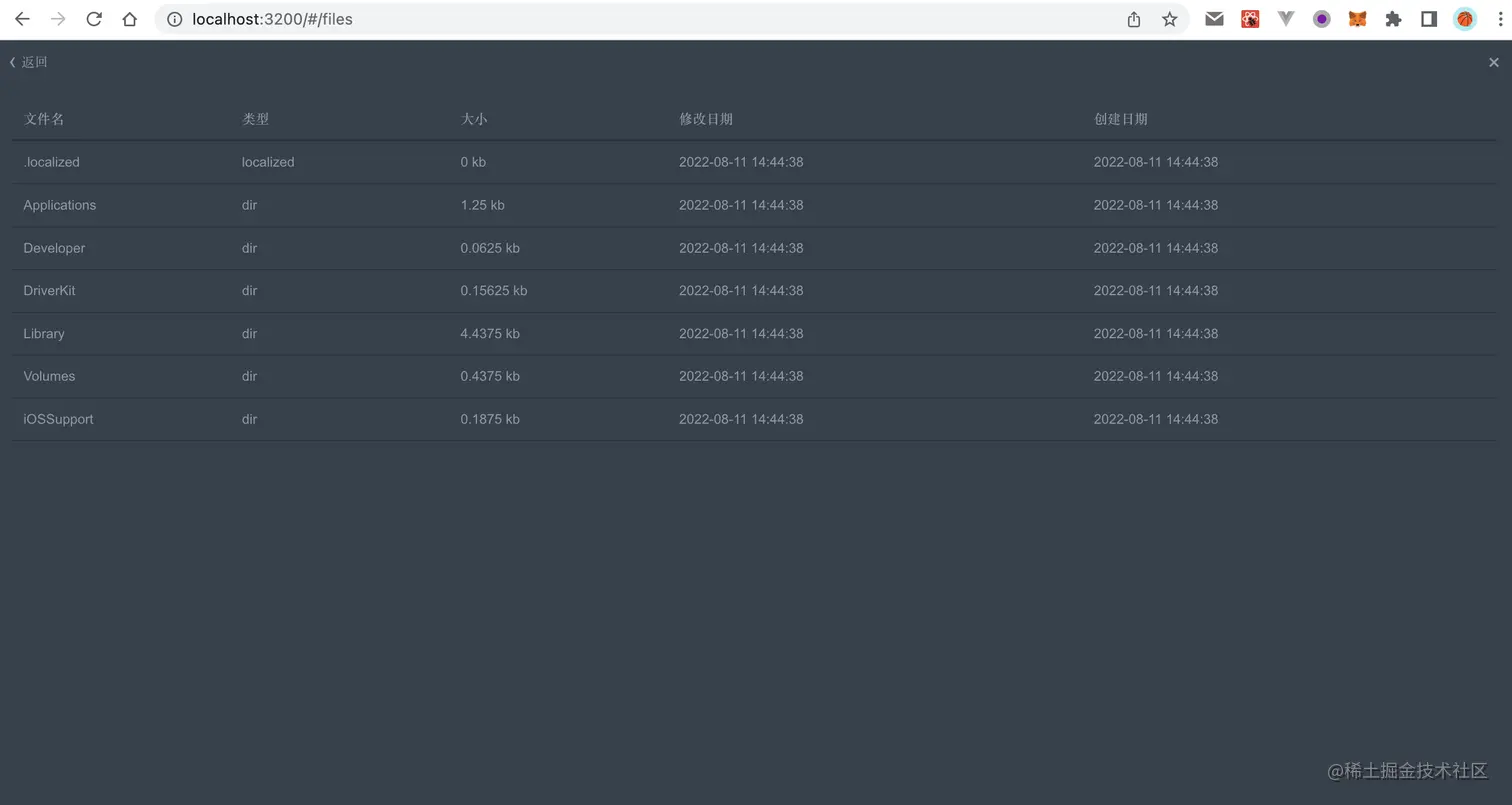Screen dimensions: 1512x805
Task: Open the Applications folder row
Action: pyautogui.click(x=754, y=205)
